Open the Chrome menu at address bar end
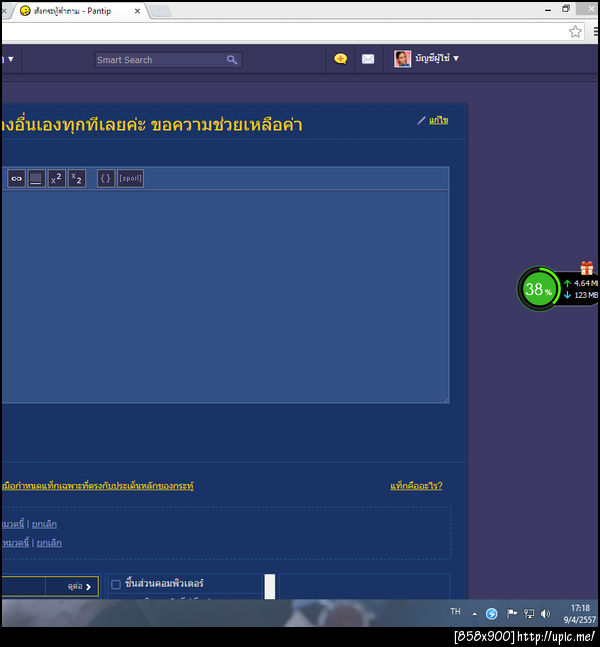 point(596,32)
